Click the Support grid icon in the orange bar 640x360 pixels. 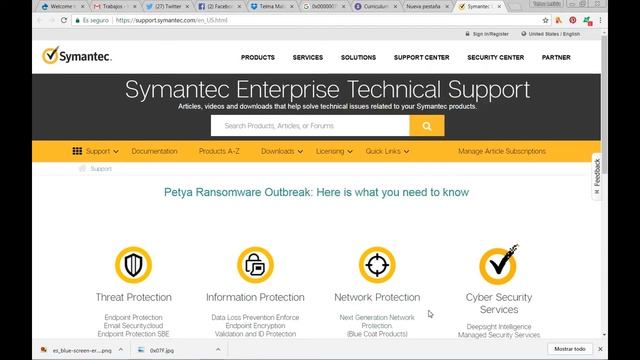(x=77, y=151)
